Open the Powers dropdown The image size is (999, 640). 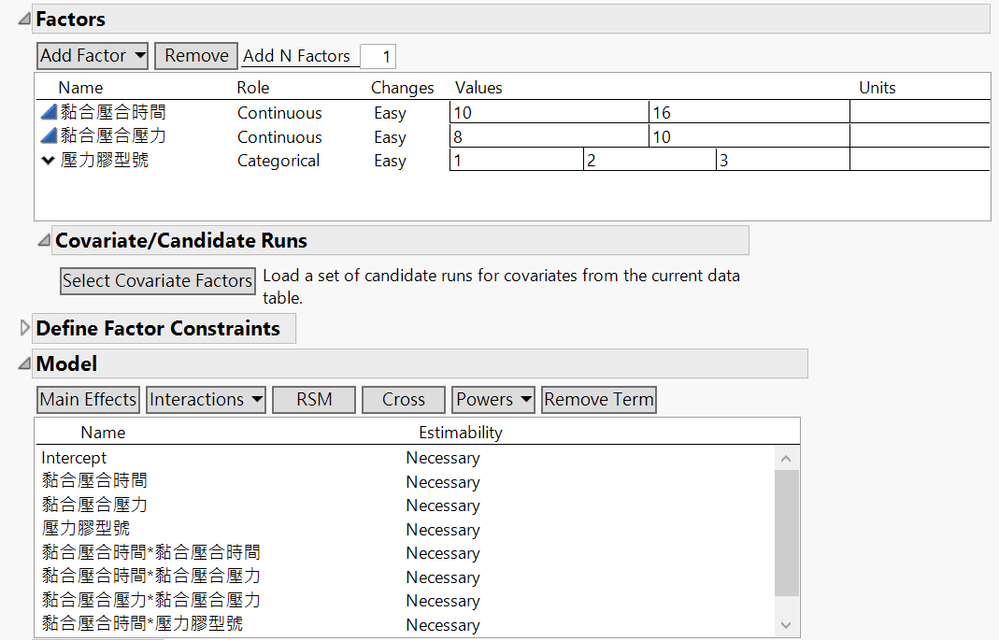pos(492,399)
